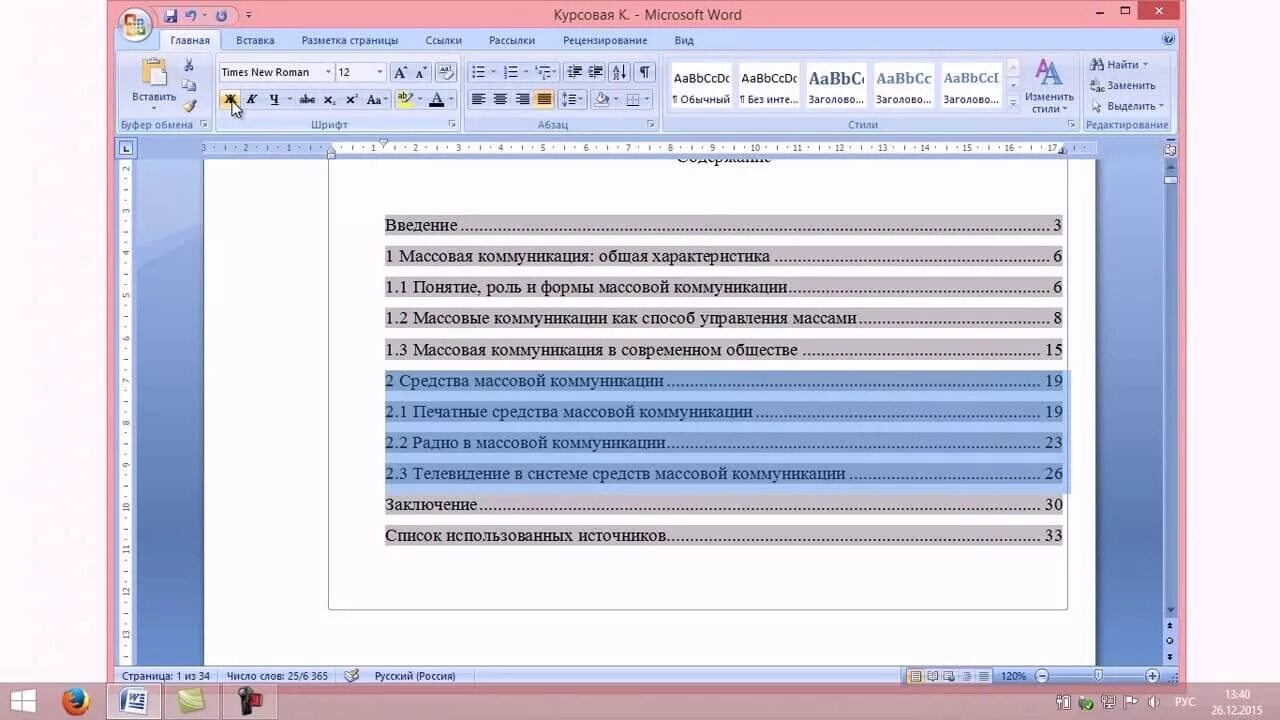Save document via quick access toolbar
1280x720 pixels.
[x=170, y=16]
